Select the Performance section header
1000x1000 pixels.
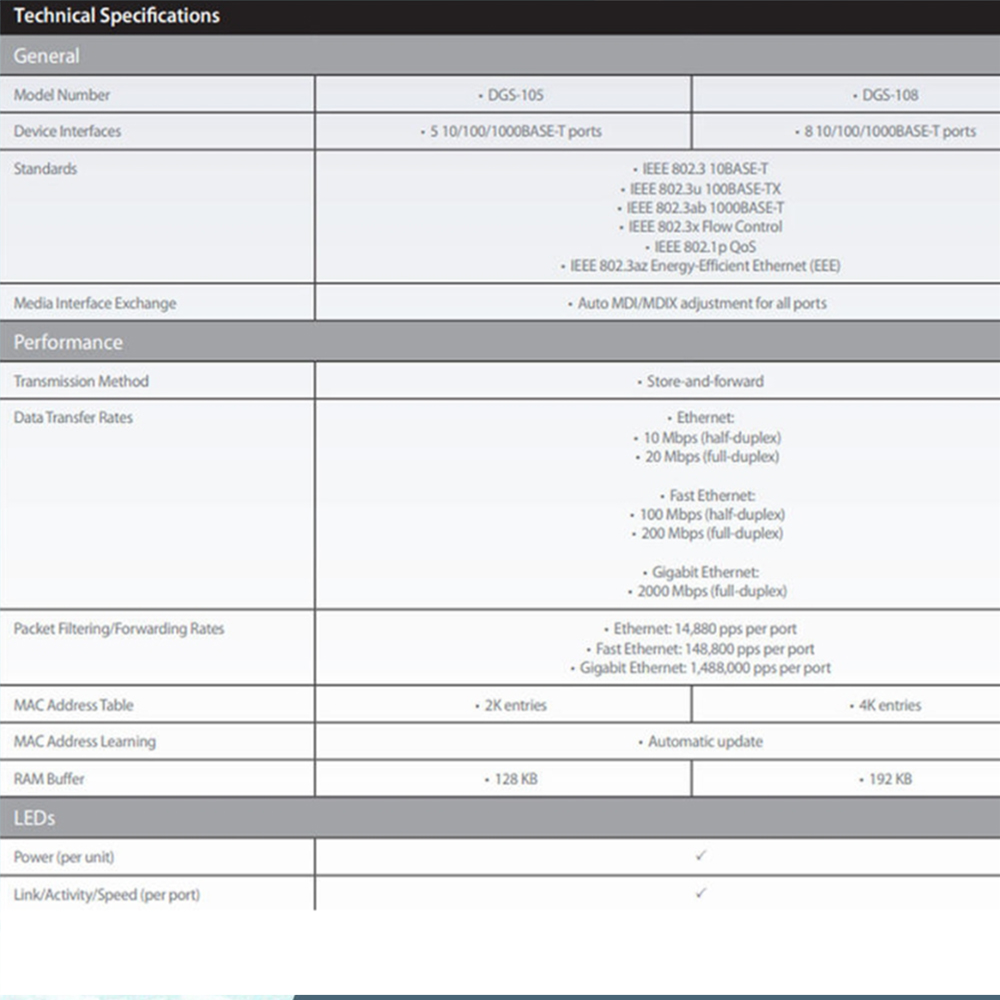pyautogui.click(x=68, y=342)
